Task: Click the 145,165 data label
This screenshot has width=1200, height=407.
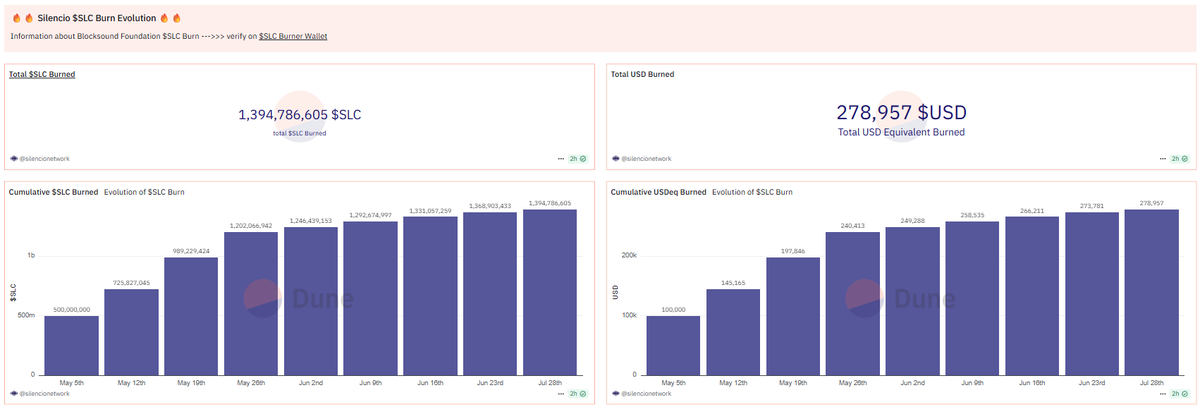Action: click(733, 283)
